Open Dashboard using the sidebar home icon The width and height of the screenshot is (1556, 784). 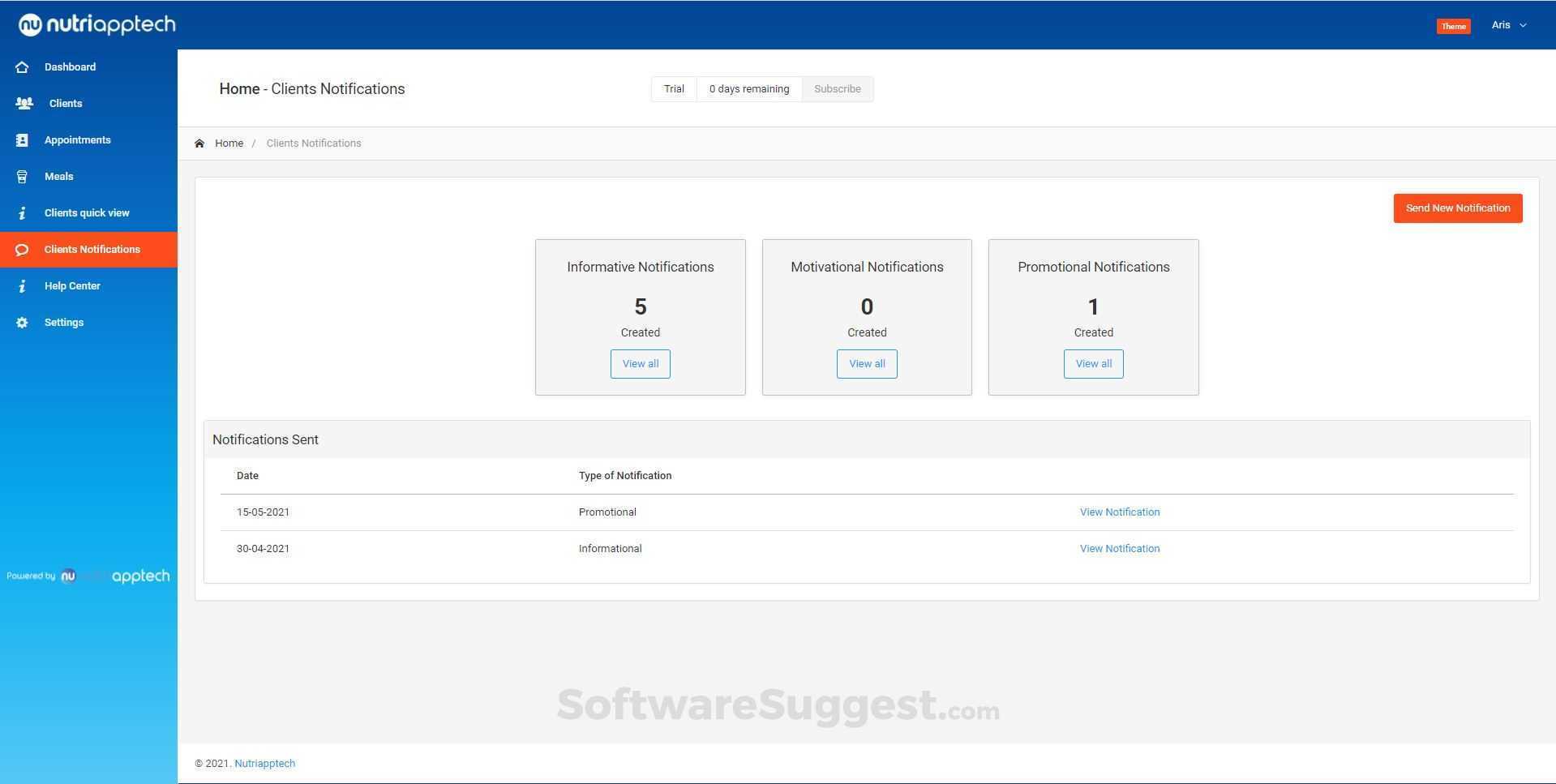[22, 66]
